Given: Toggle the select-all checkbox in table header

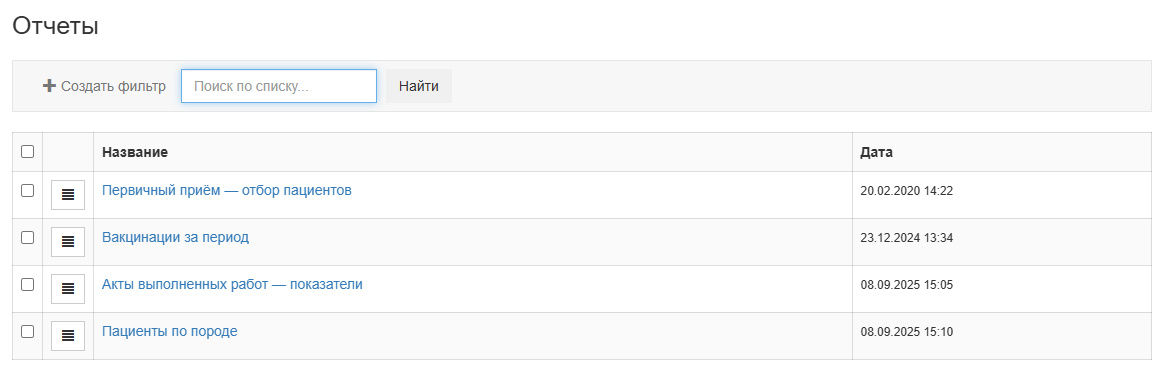Looking at the screenshot, I should click(x=27, y=151).
